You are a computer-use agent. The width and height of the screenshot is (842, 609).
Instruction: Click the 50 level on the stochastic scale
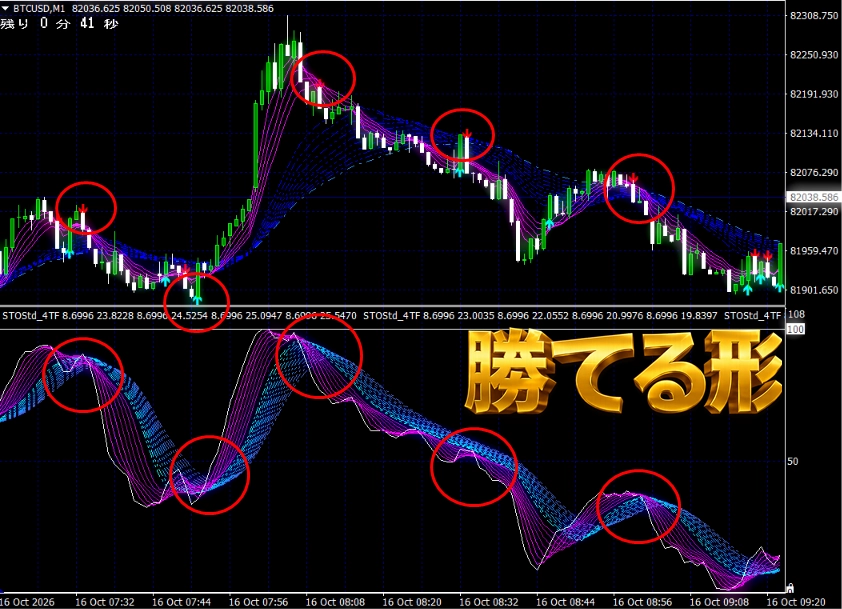point(792,461)
